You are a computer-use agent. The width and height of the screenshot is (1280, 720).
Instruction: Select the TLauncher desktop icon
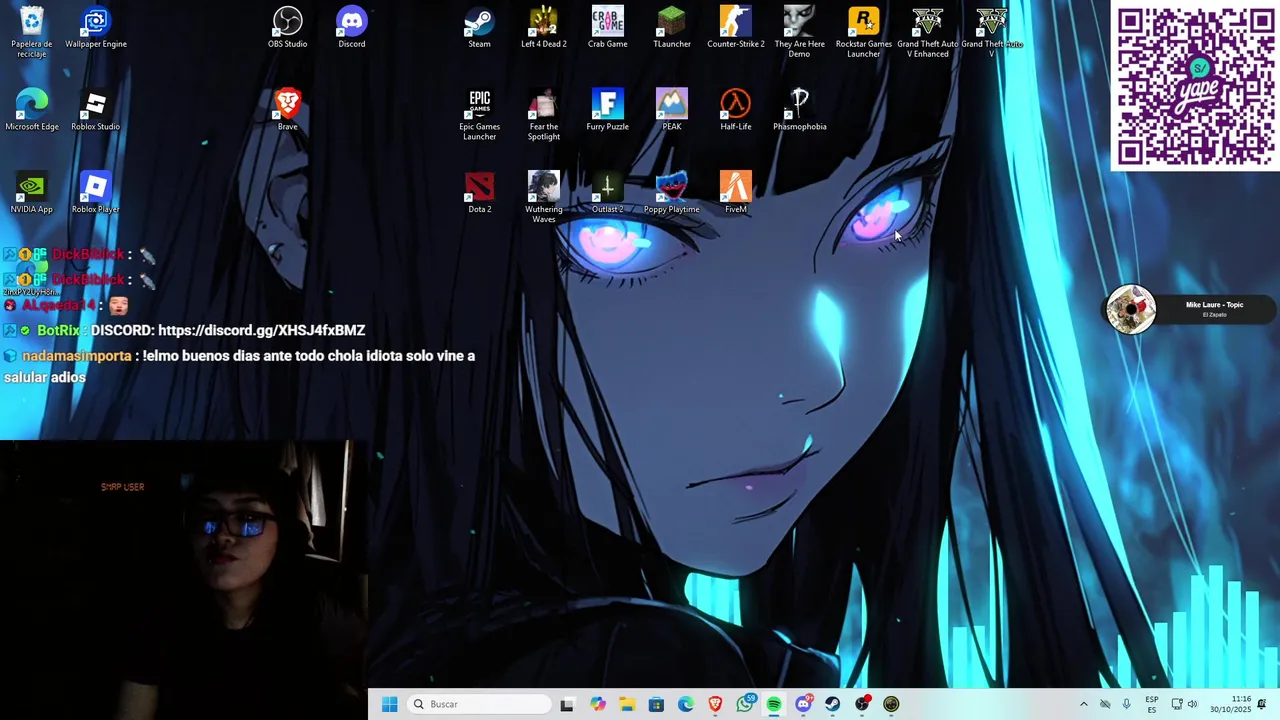pyautogui.click(x=672, y=27)
